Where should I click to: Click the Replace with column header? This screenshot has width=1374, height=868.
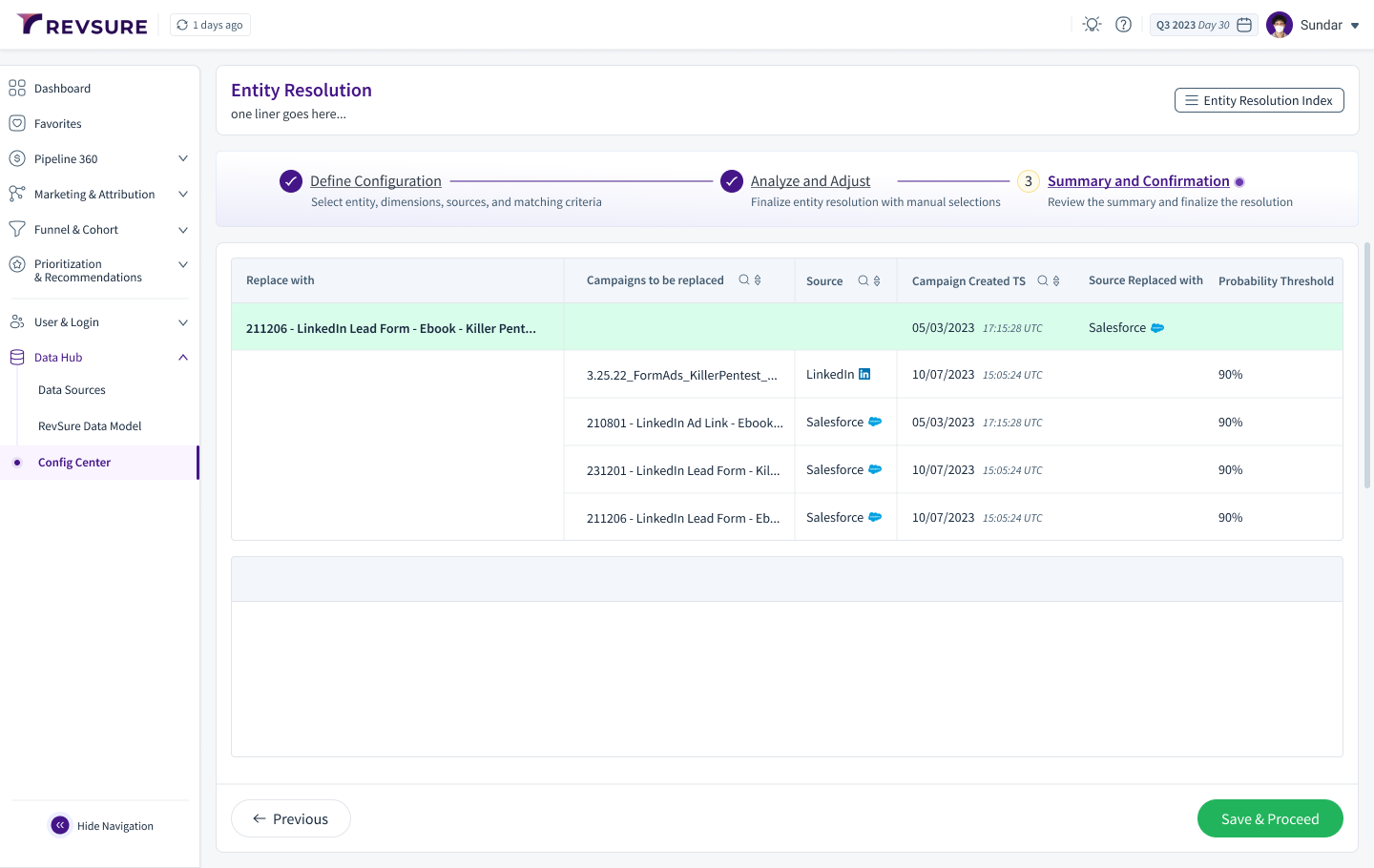[281, 280]
